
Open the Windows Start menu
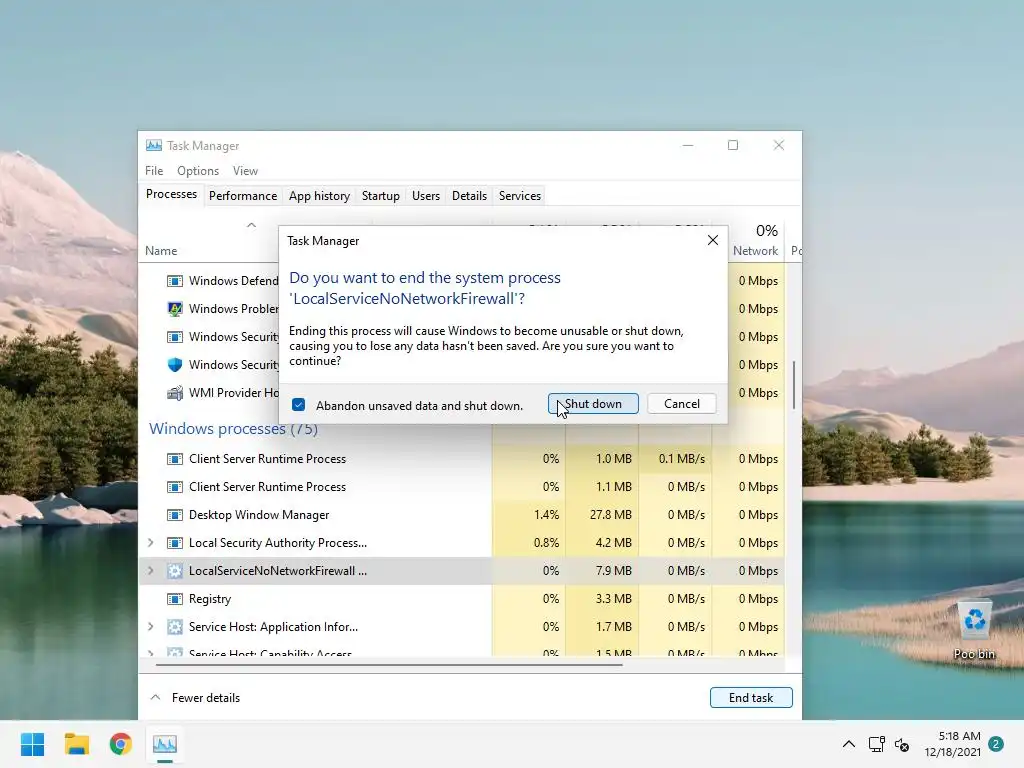coord(32,744)
